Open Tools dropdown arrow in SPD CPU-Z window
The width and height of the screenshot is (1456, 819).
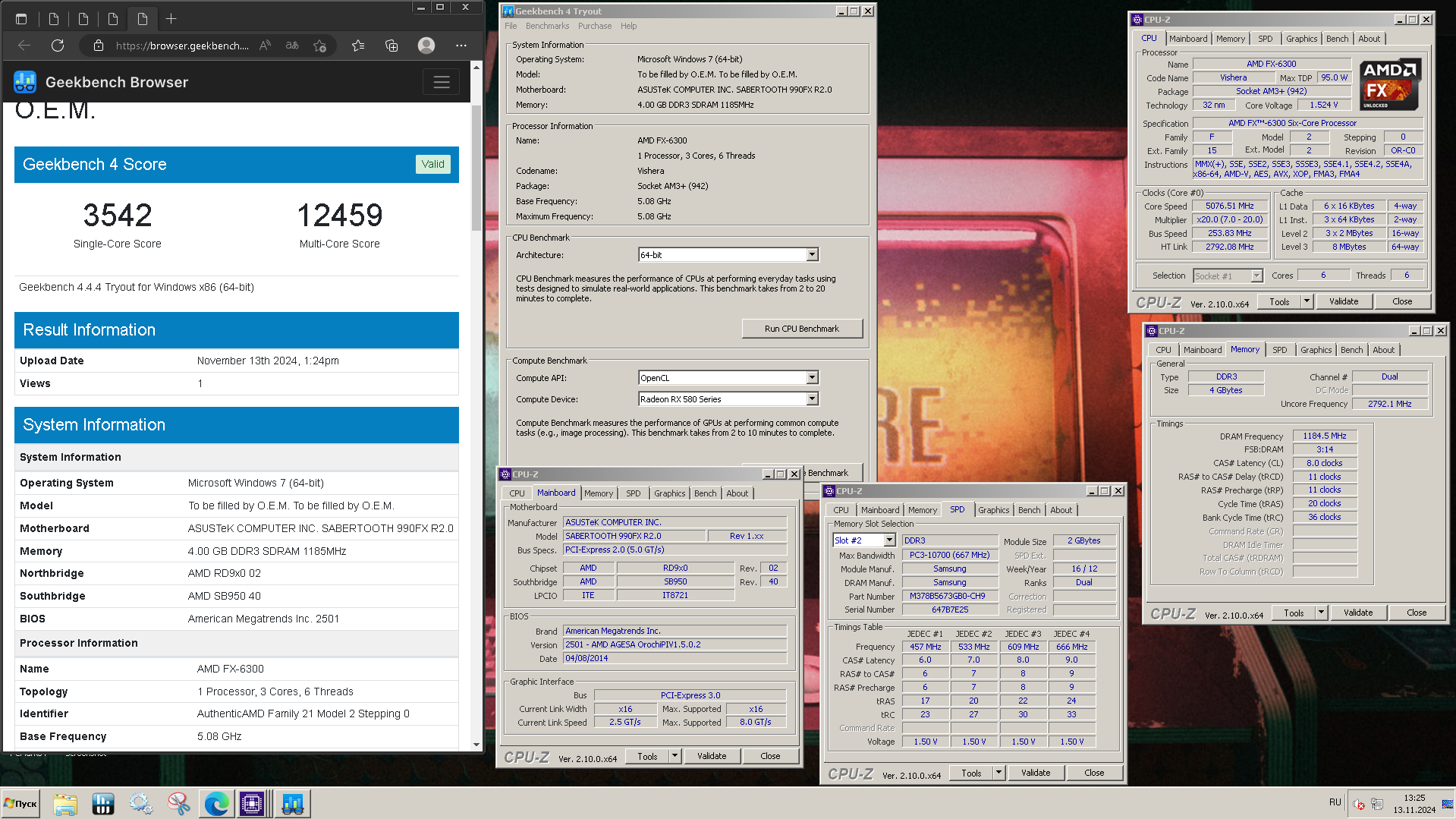[x=998, y=773]
